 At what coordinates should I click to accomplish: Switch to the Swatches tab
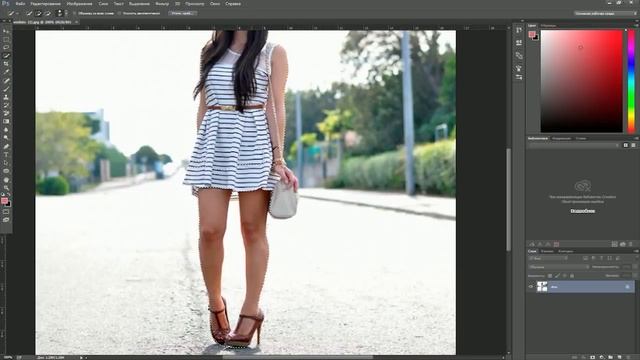549,25
